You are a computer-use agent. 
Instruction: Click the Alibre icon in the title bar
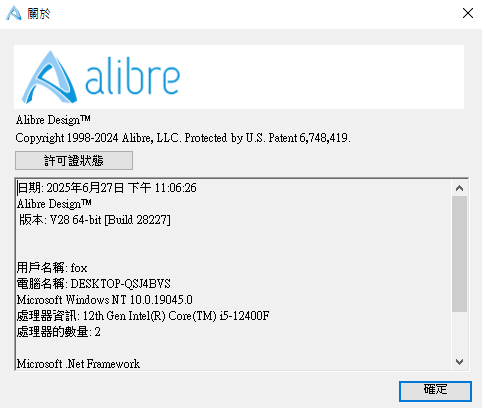click(14, 13)
